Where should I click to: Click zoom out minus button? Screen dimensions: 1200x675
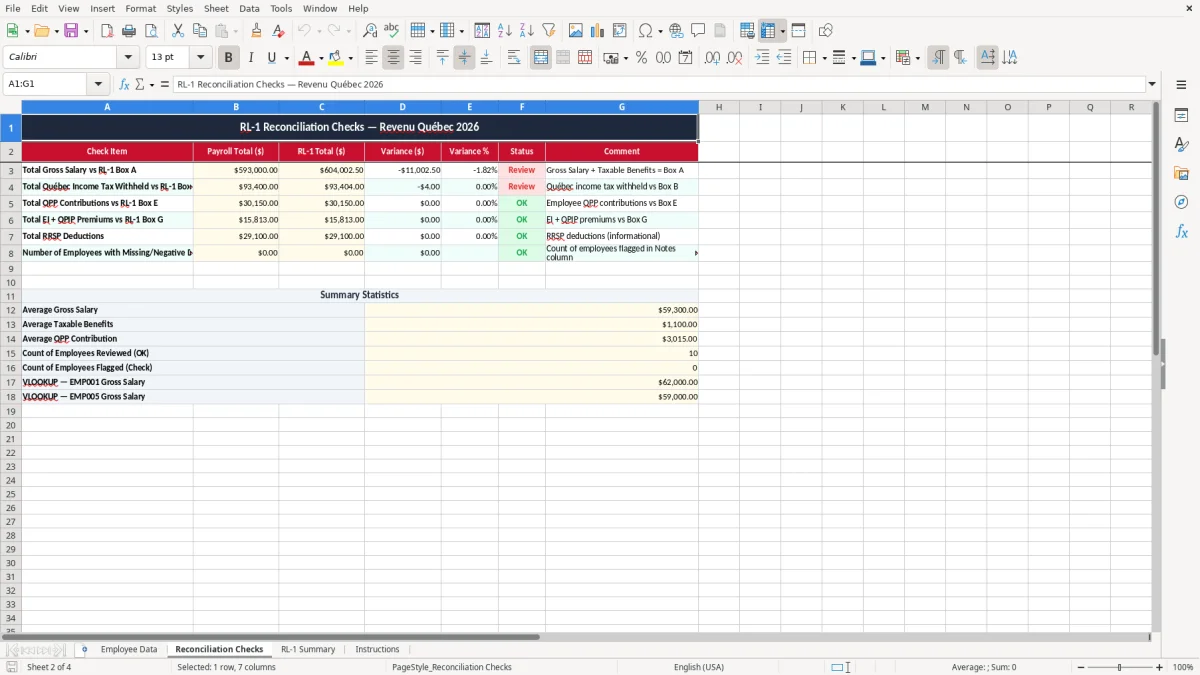pyautogui.click(x=1080, y=667)
